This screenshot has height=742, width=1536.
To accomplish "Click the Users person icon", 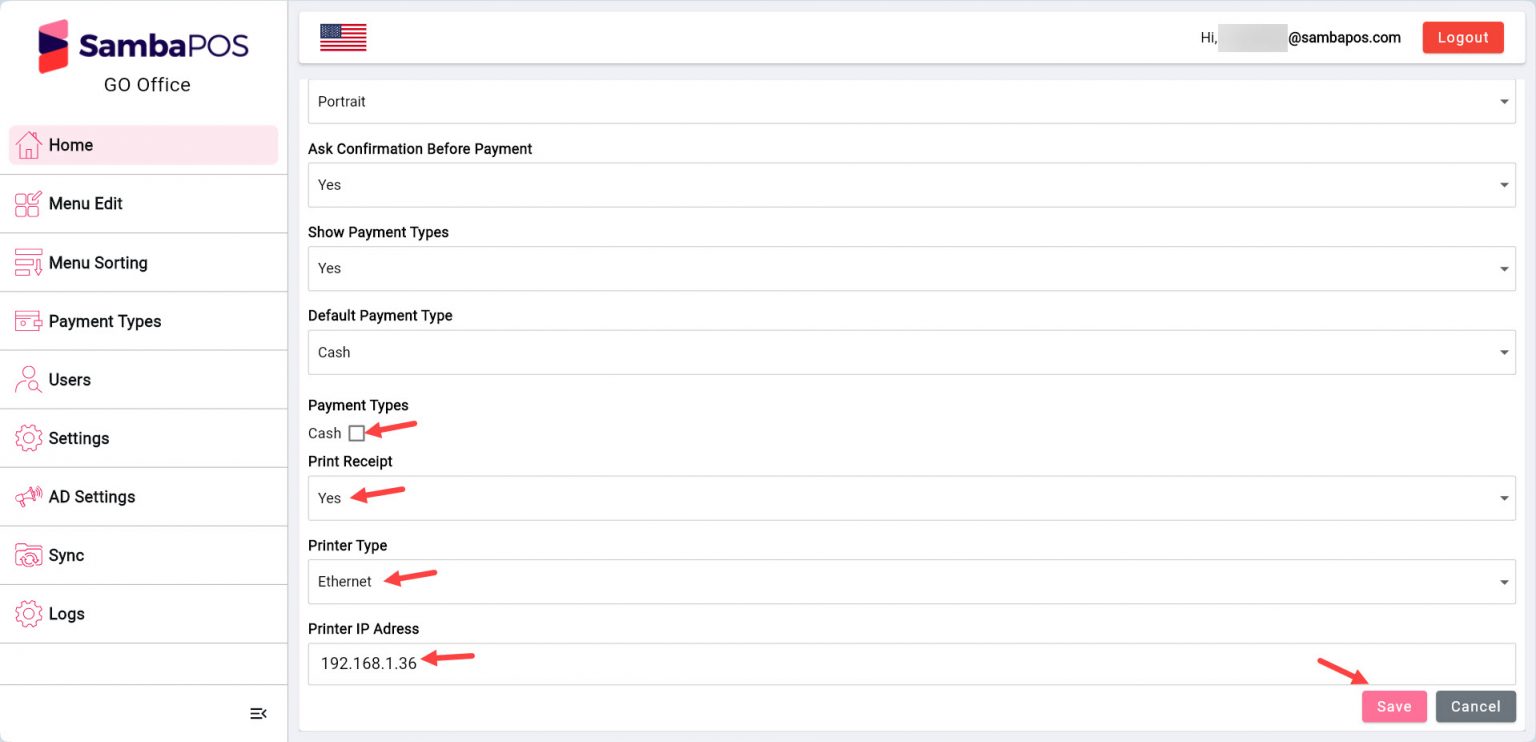I will (28, 380).
